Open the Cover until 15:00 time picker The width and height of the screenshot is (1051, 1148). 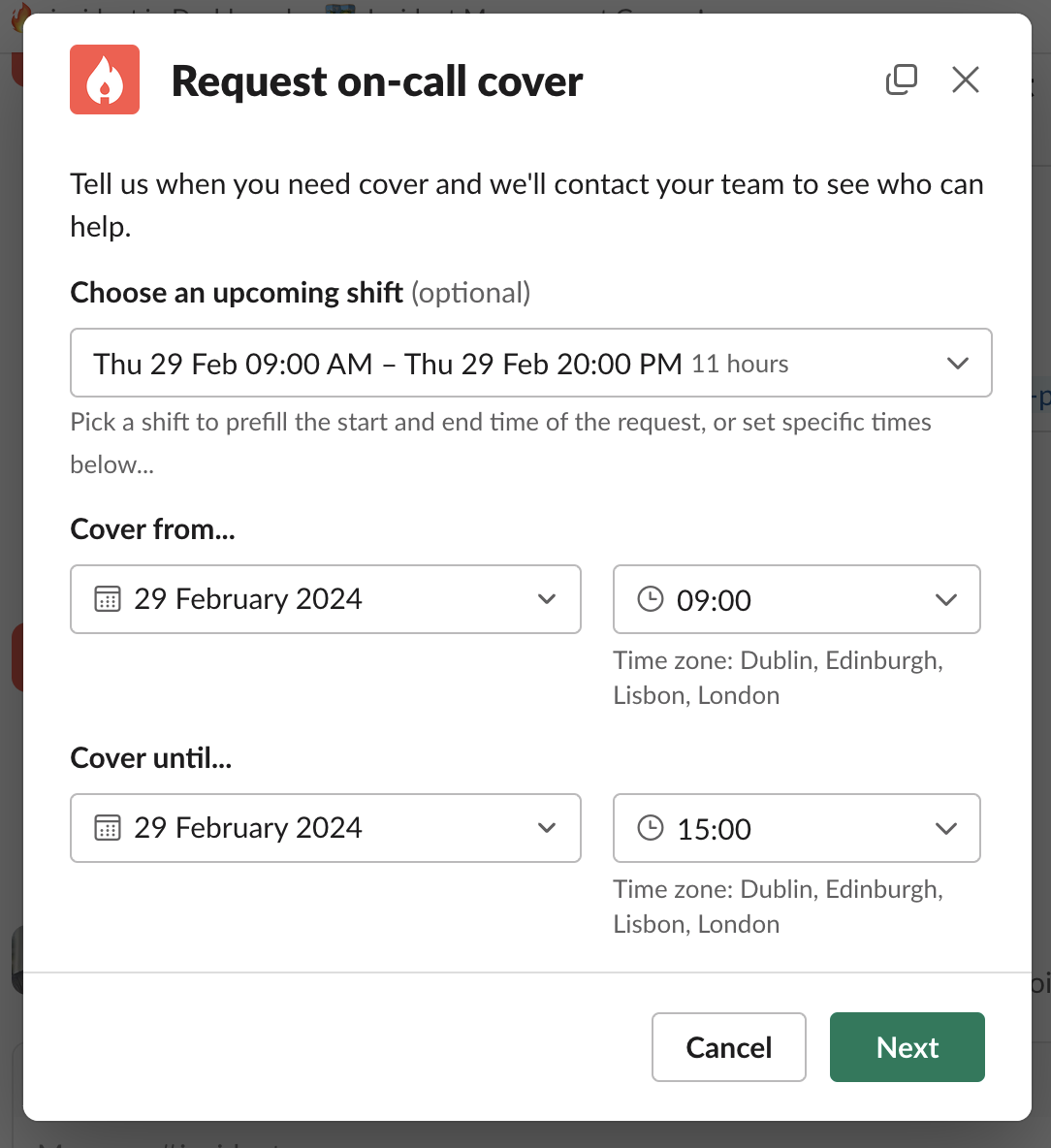pos(797,828)
